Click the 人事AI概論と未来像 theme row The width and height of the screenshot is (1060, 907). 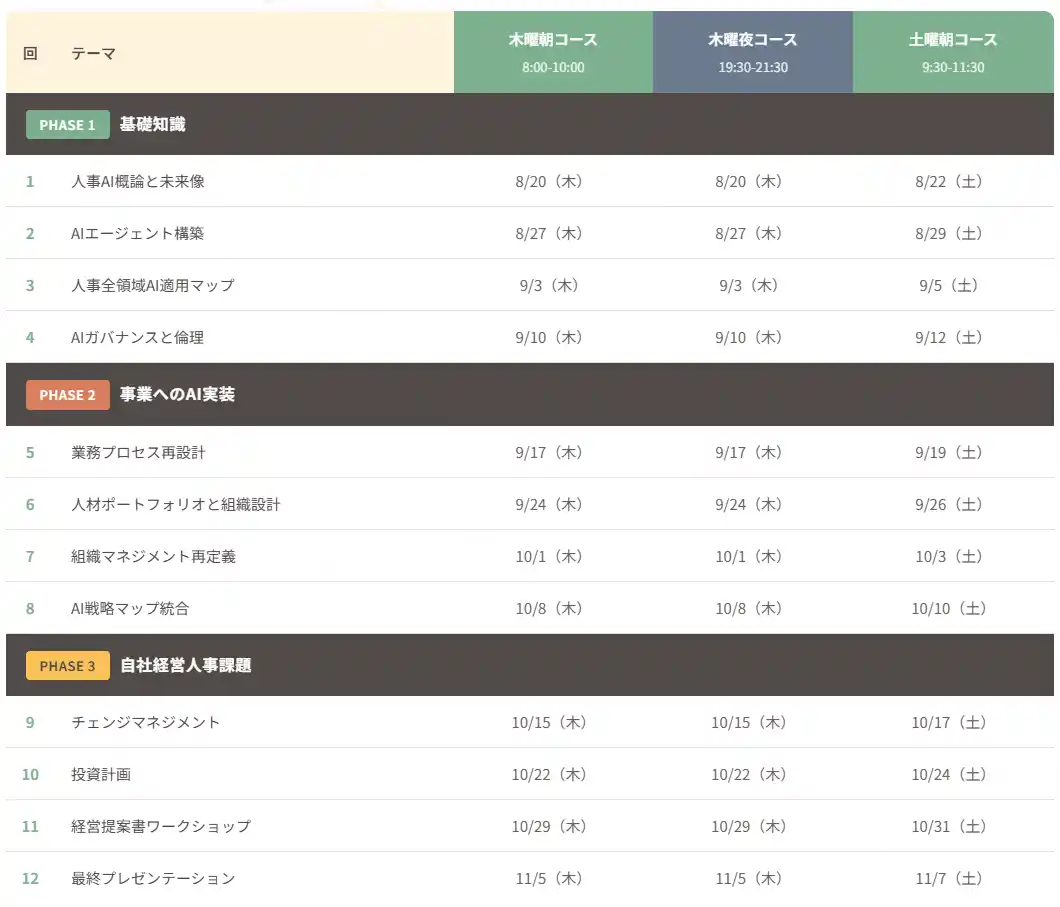click(x=138, y=181)
